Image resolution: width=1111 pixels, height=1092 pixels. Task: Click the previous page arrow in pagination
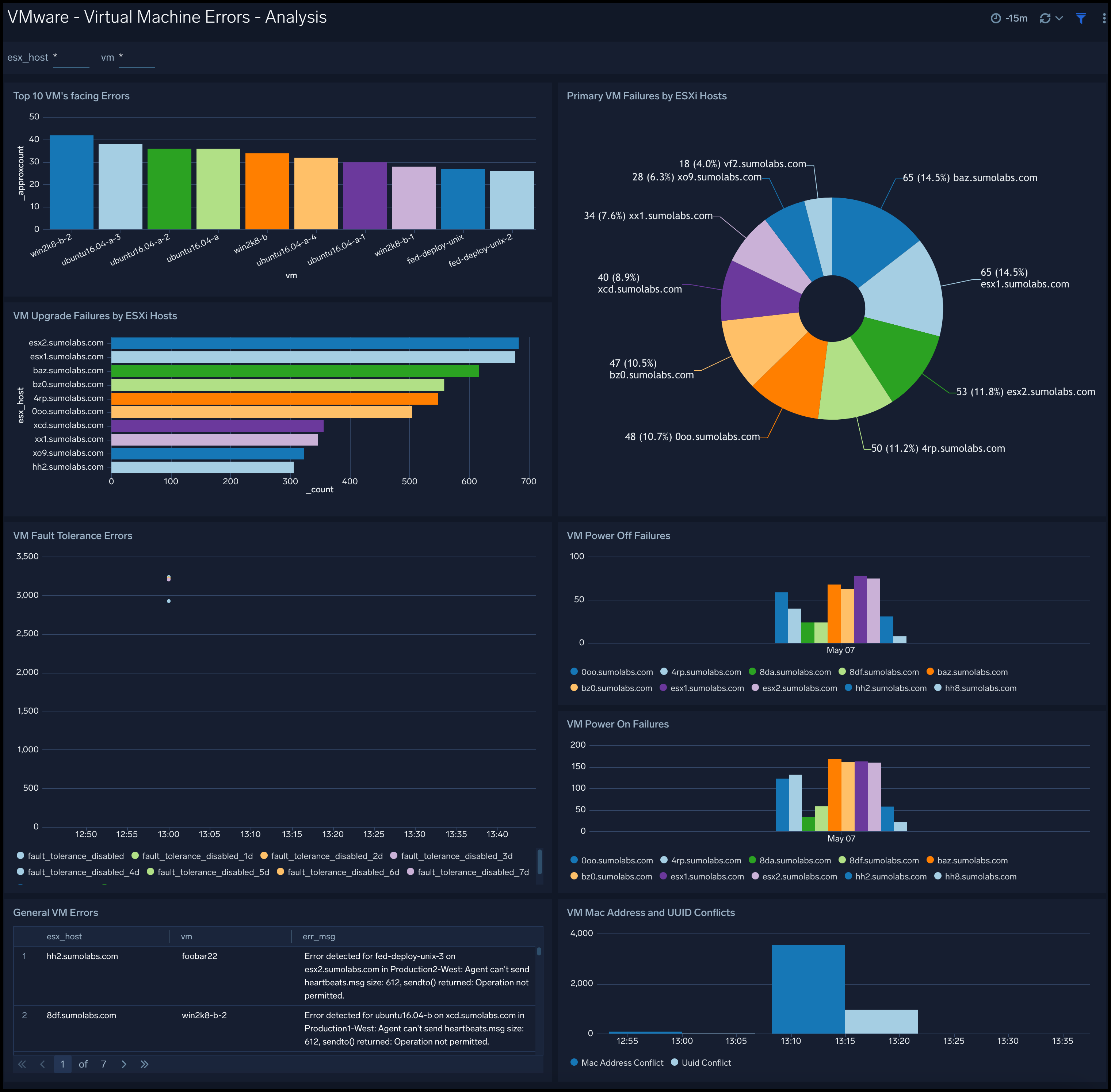pos(42,1064)
